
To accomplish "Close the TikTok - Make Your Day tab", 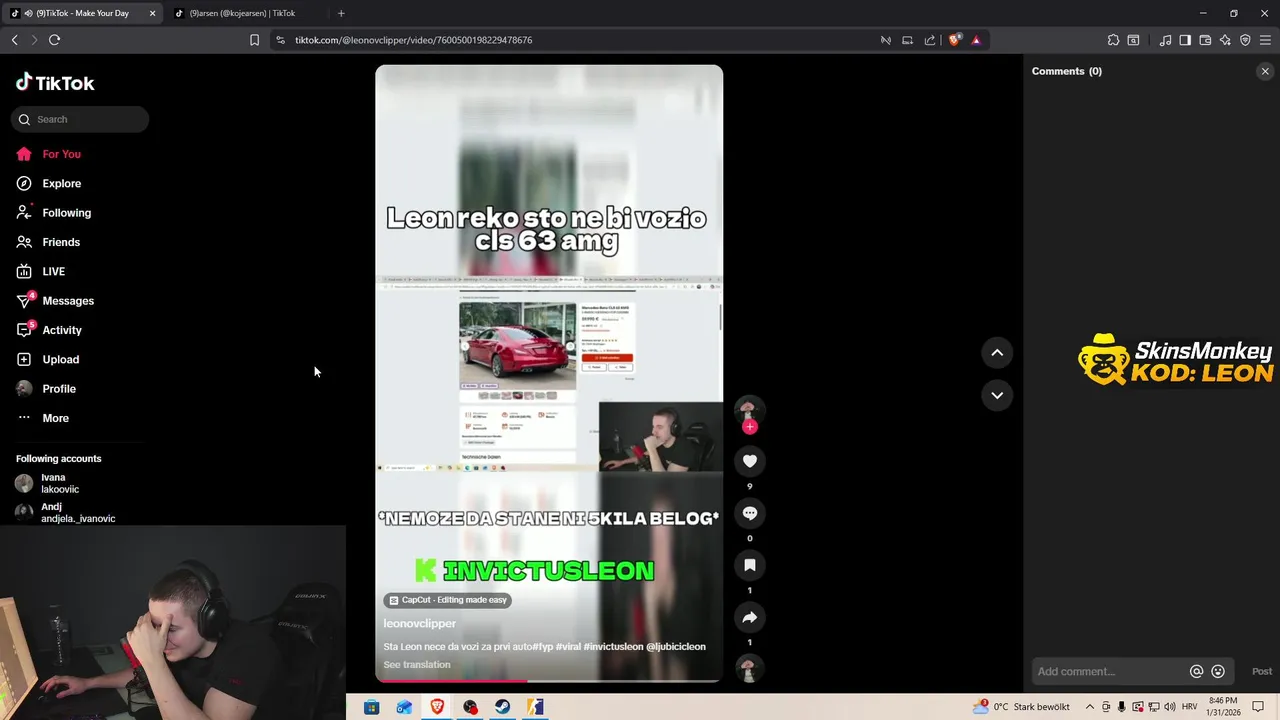I will pyautogui.click(x=153, y=13).
